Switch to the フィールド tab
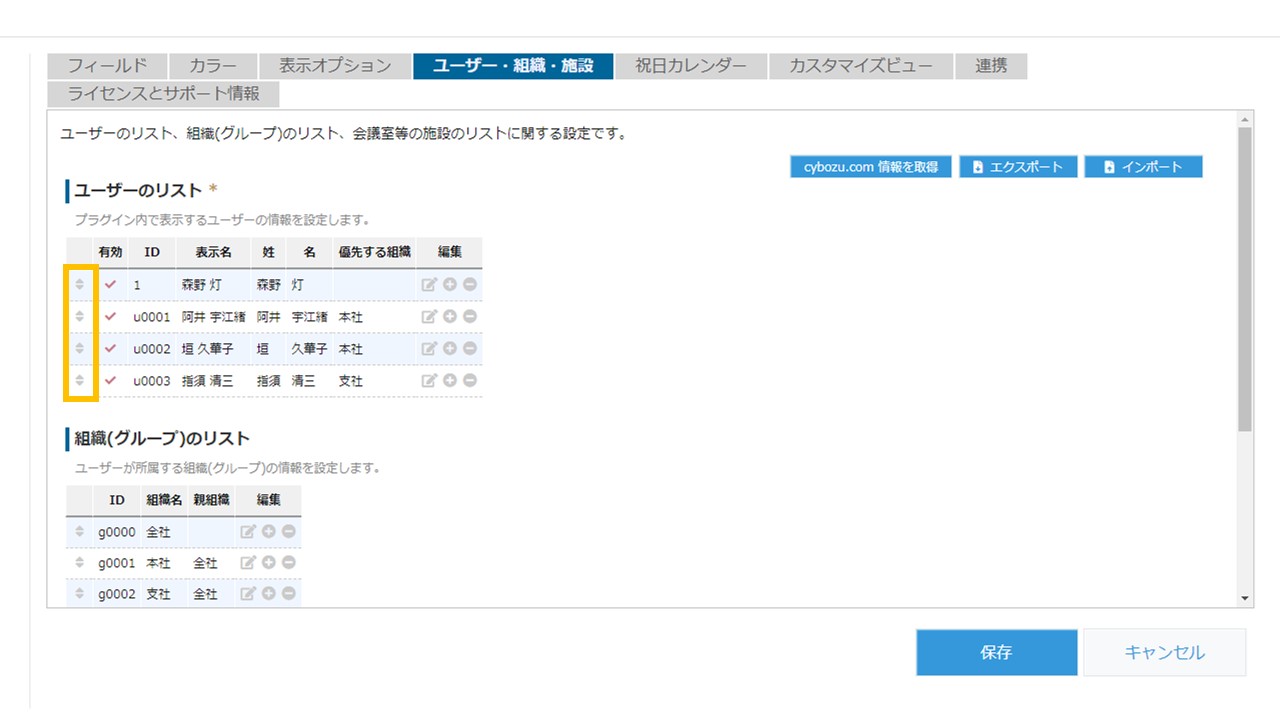This screenshot has width=1280, height=720. 107,66
